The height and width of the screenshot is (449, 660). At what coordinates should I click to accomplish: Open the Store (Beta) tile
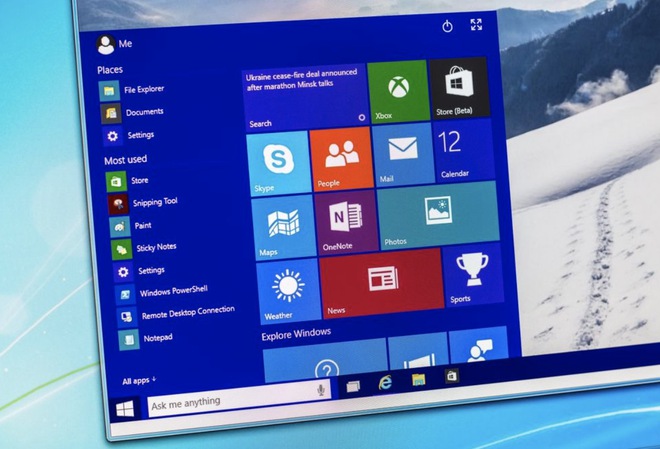point(459,88)
